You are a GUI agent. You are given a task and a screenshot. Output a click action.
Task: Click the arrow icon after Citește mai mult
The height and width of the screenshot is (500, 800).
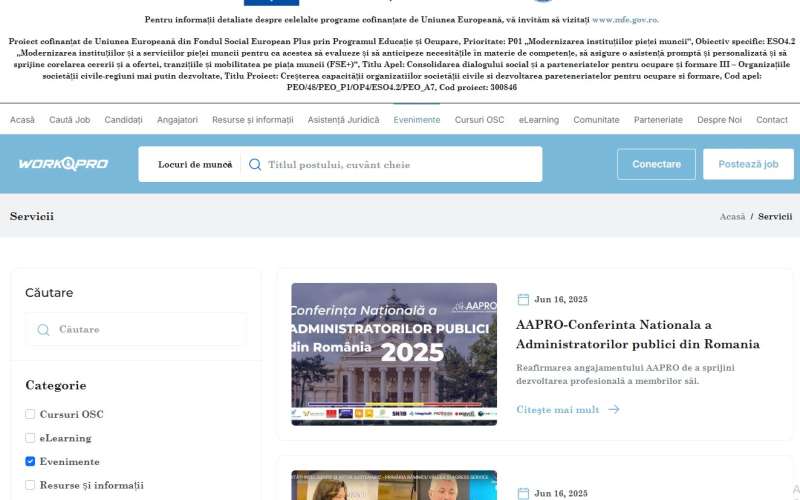pos(614,409)
